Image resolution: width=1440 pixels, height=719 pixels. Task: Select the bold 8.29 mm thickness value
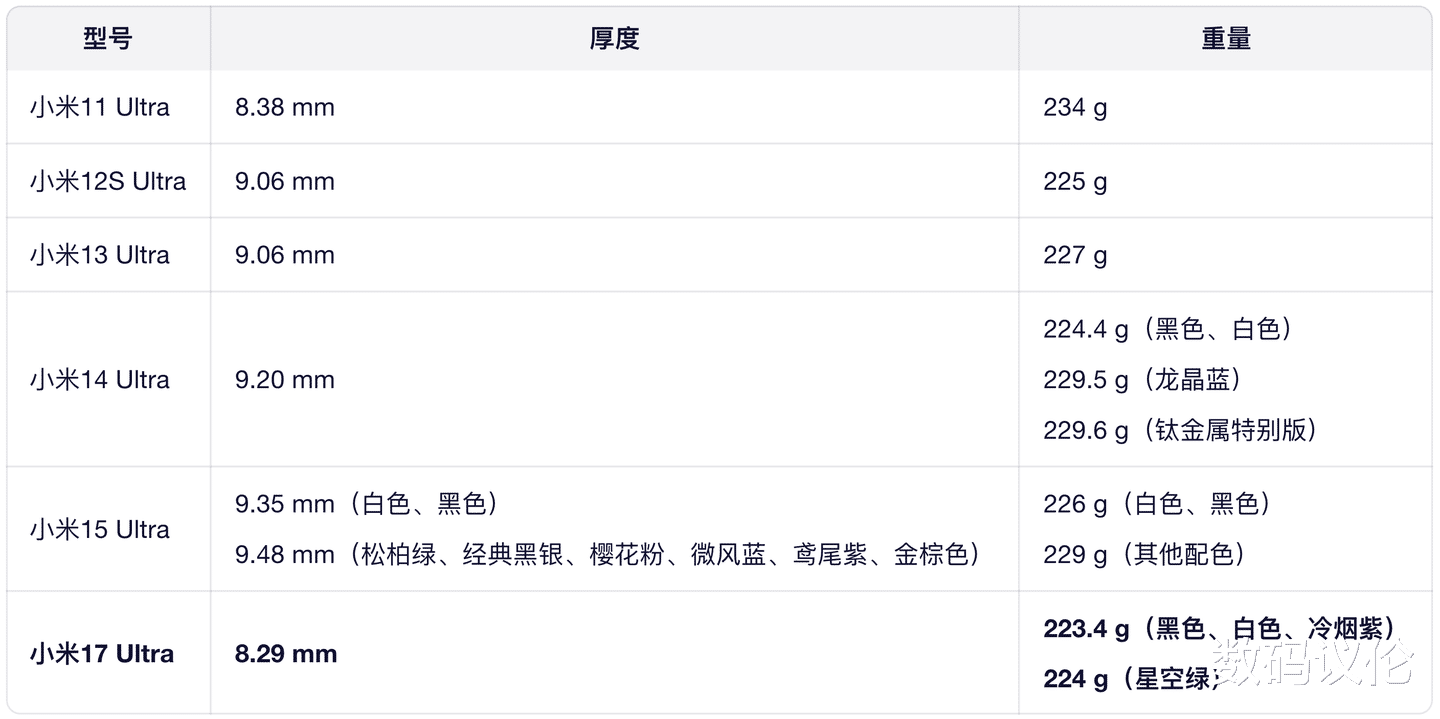coord(286,654)
